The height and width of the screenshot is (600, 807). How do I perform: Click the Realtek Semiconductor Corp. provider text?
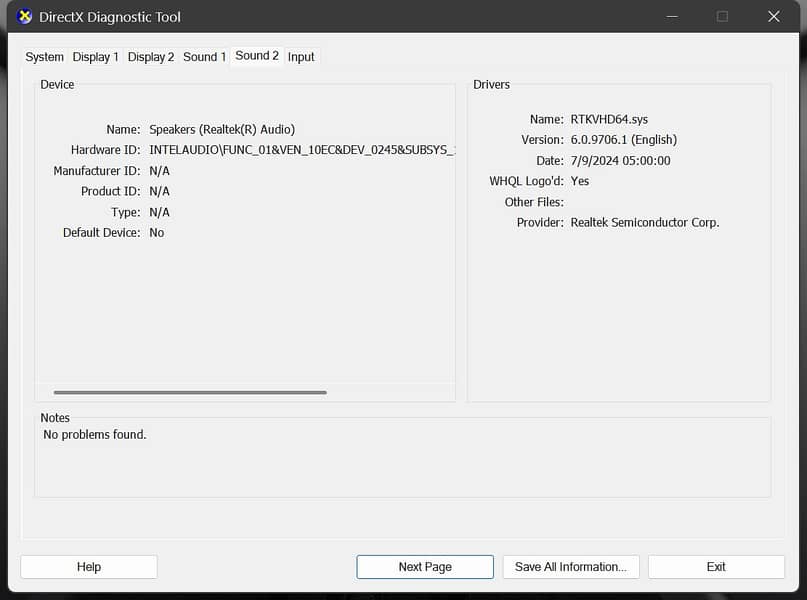click(x=644, y=223)
